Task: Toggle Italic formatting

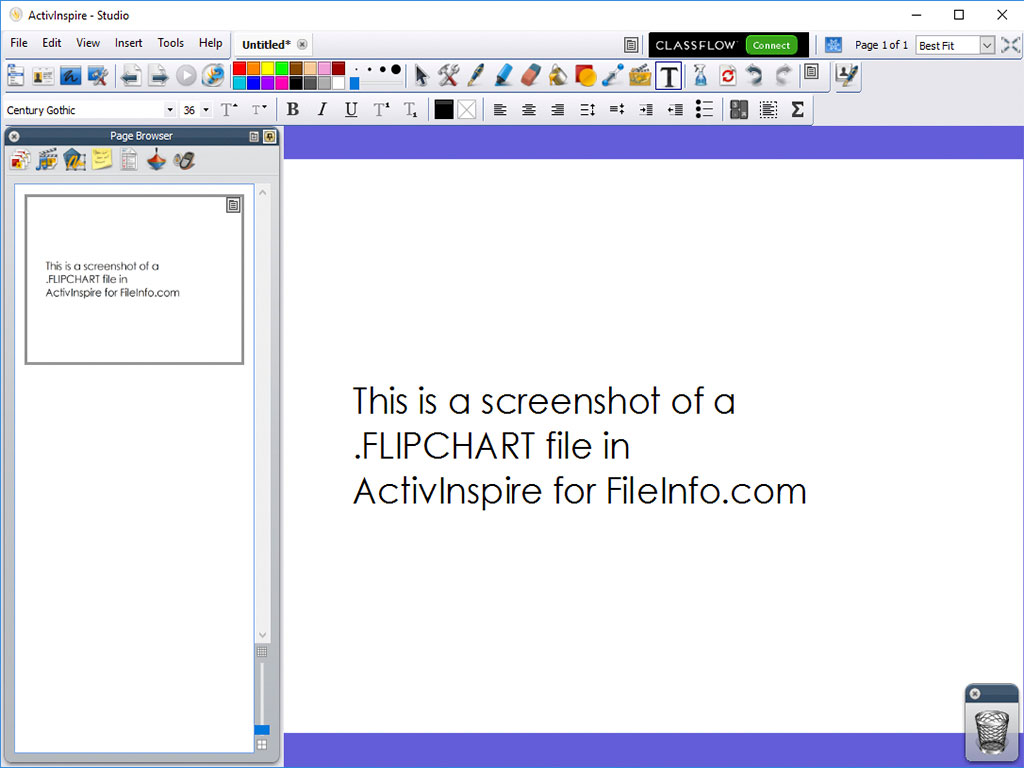Action: pos(322,110)
